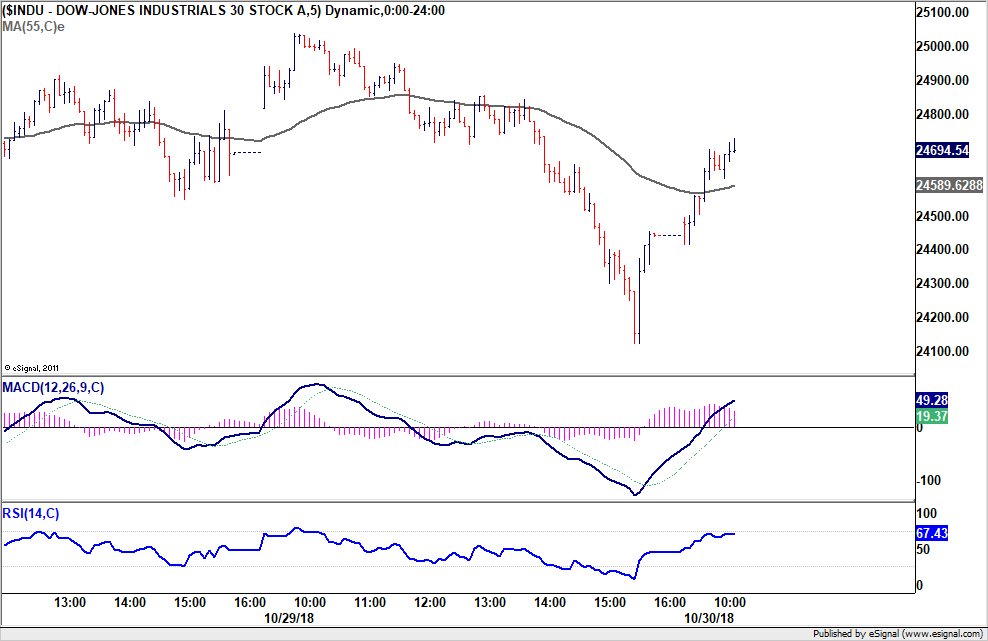
Task: Click the 10/29/18 date label
Action: pos(289,618)
